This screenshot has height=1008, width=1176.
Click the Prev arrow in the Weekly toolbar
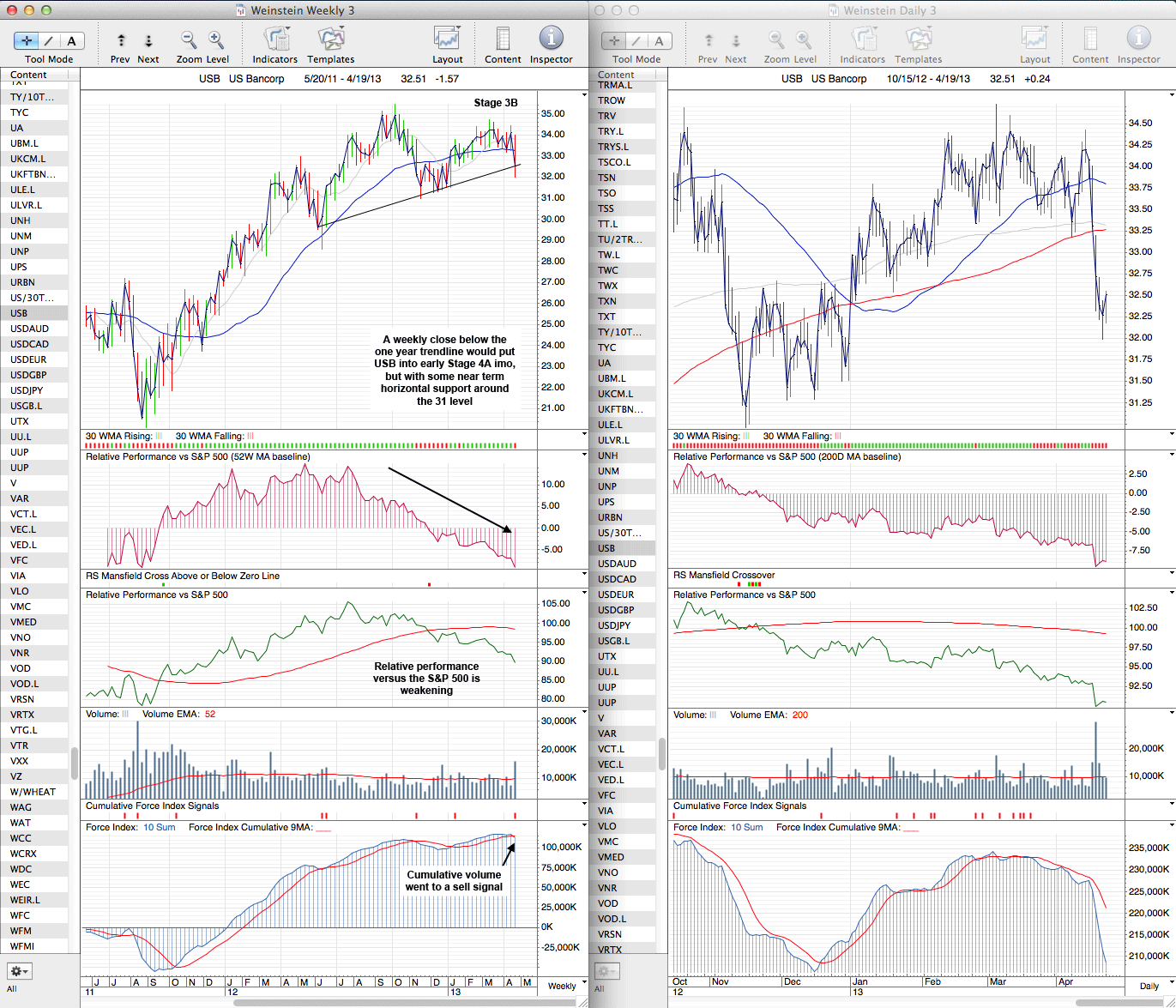[121, 40]
